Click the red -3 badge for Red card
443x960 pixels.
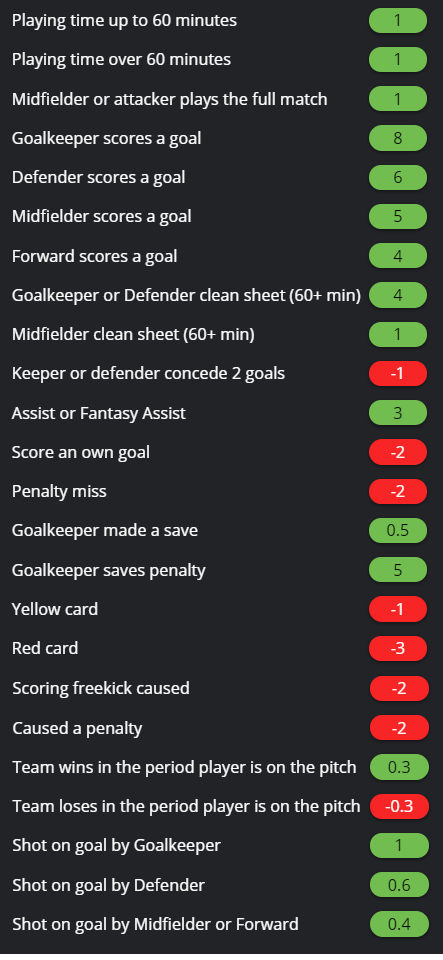[398, 648]
